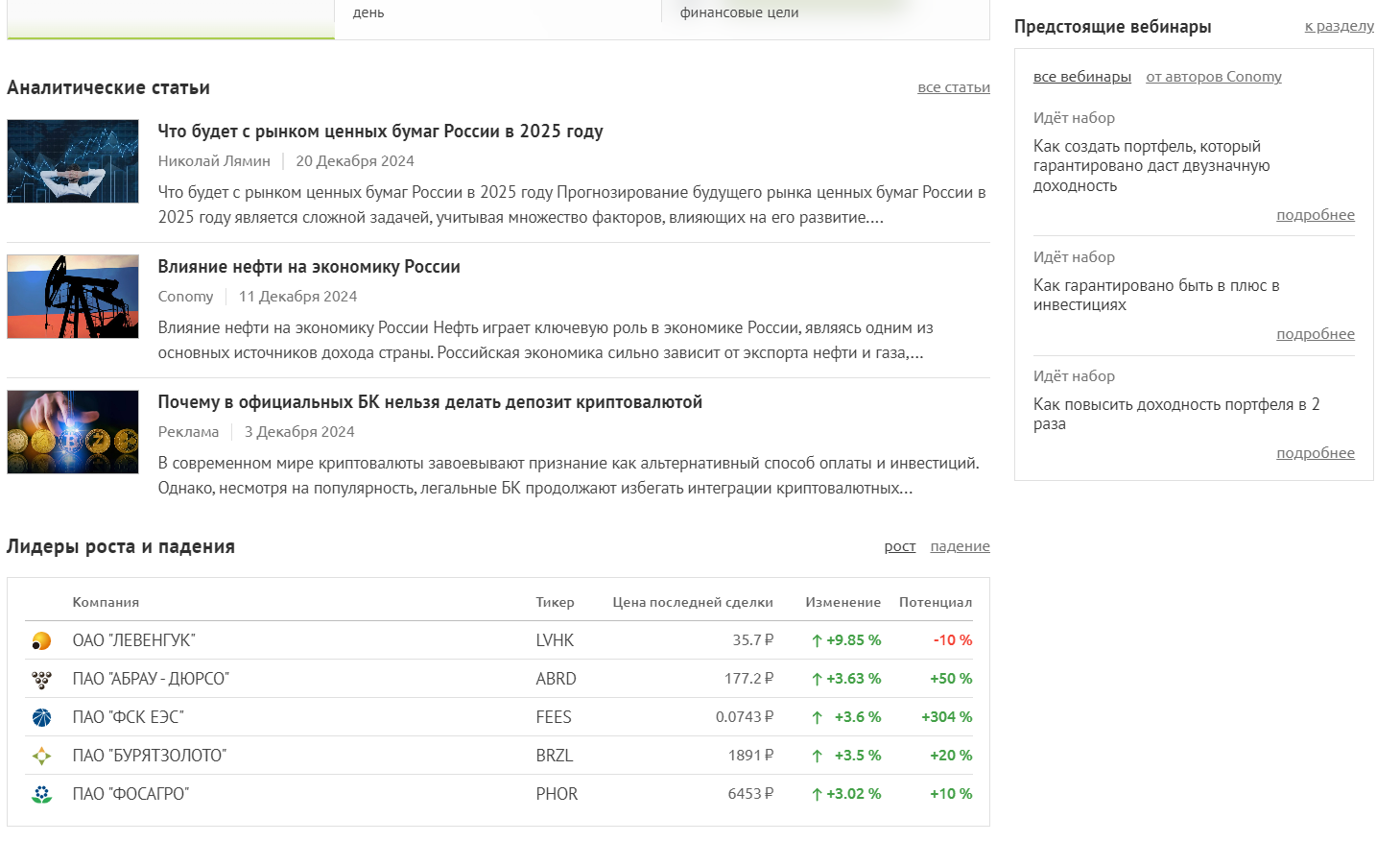The image size is (1400, 842).
Task: Click the АБРАУ-ДЮРСО grape logo icon
Action: click(x=41, y=680)
